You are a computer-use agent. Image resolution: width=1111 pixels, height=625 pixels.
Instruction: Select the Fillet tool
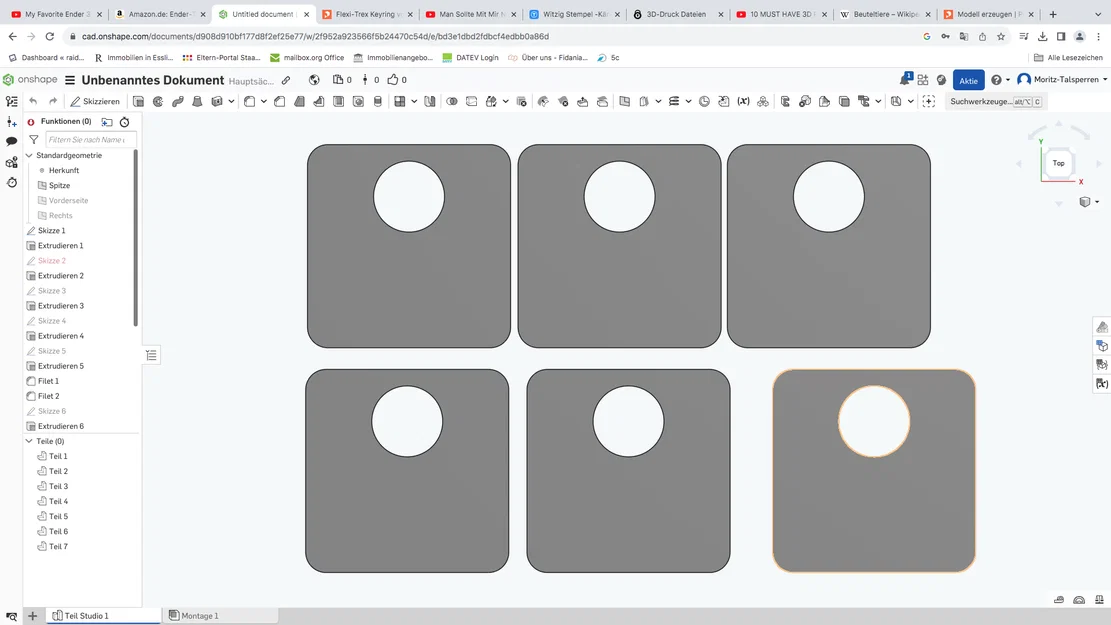point(249,101)
